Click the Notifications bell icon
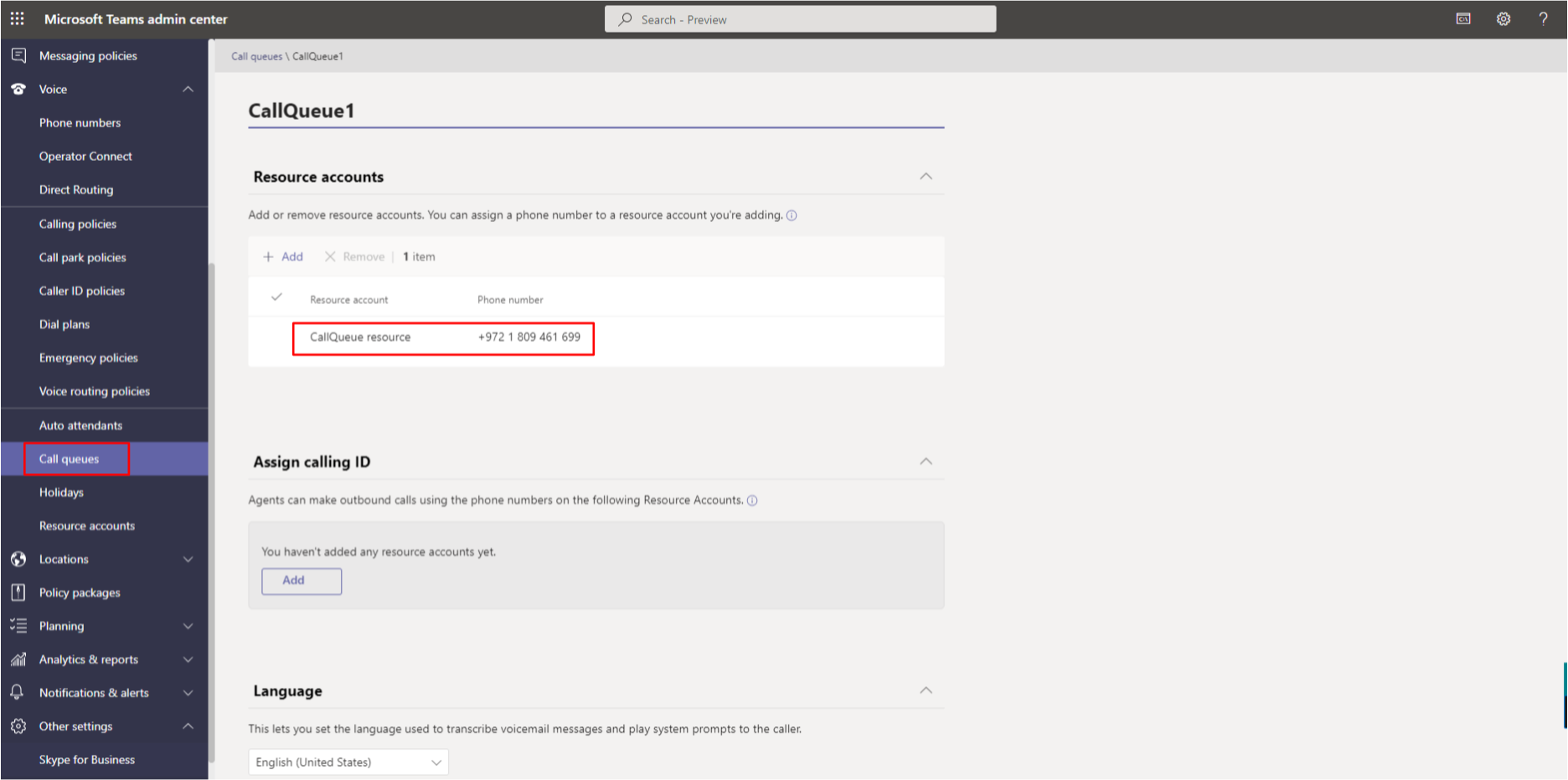The image size is (1568, 780). coord(17,692)
